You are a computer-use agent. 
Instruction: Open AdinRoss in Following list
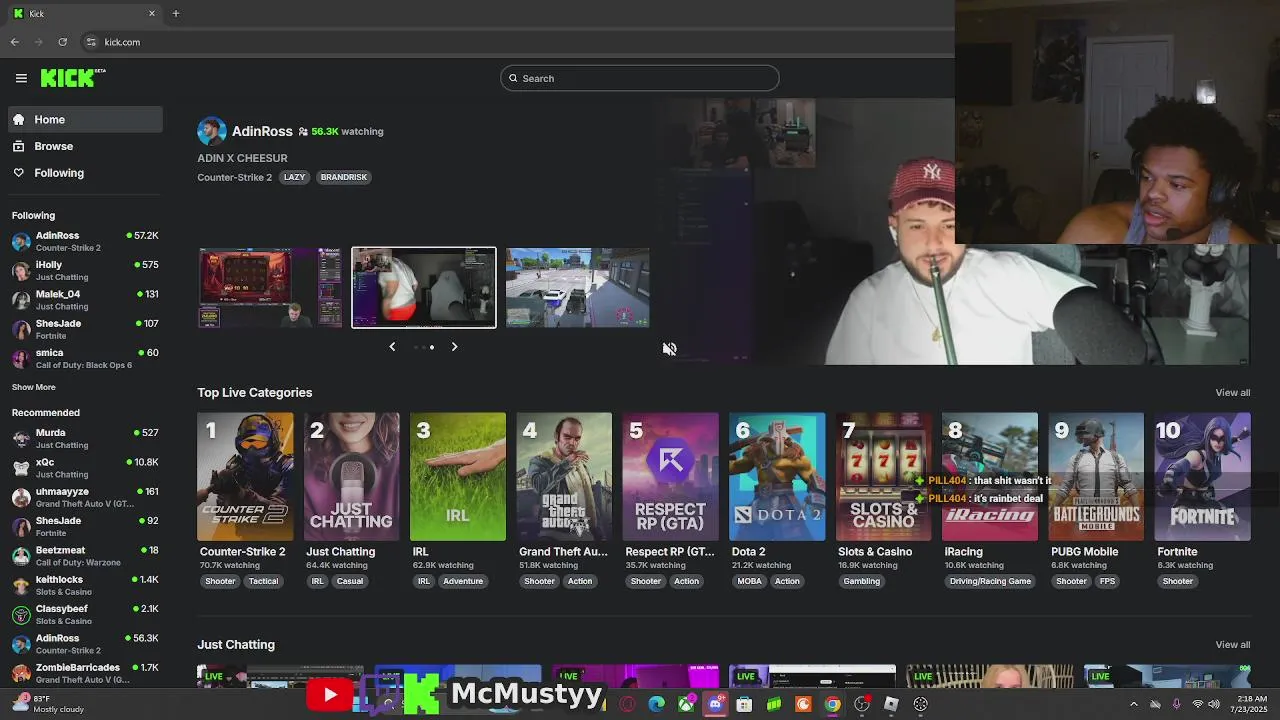click(85, 241)
